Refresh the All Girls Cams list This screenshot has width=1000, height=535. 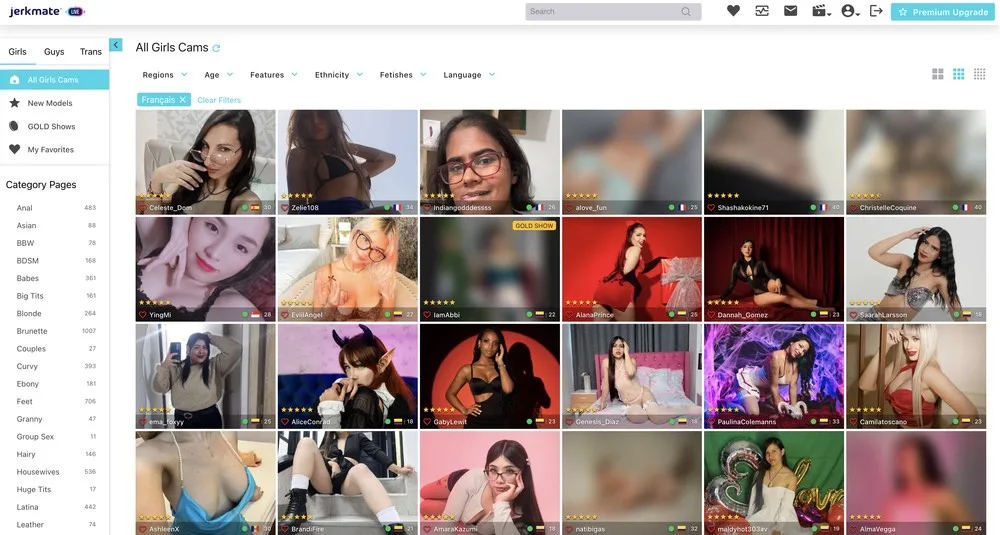217,48
